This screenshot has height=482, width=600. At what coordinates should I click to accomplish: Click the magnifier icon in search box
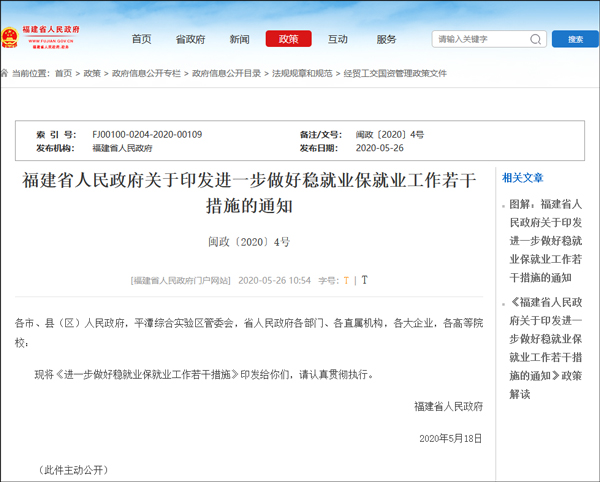(x=535, y=39)
